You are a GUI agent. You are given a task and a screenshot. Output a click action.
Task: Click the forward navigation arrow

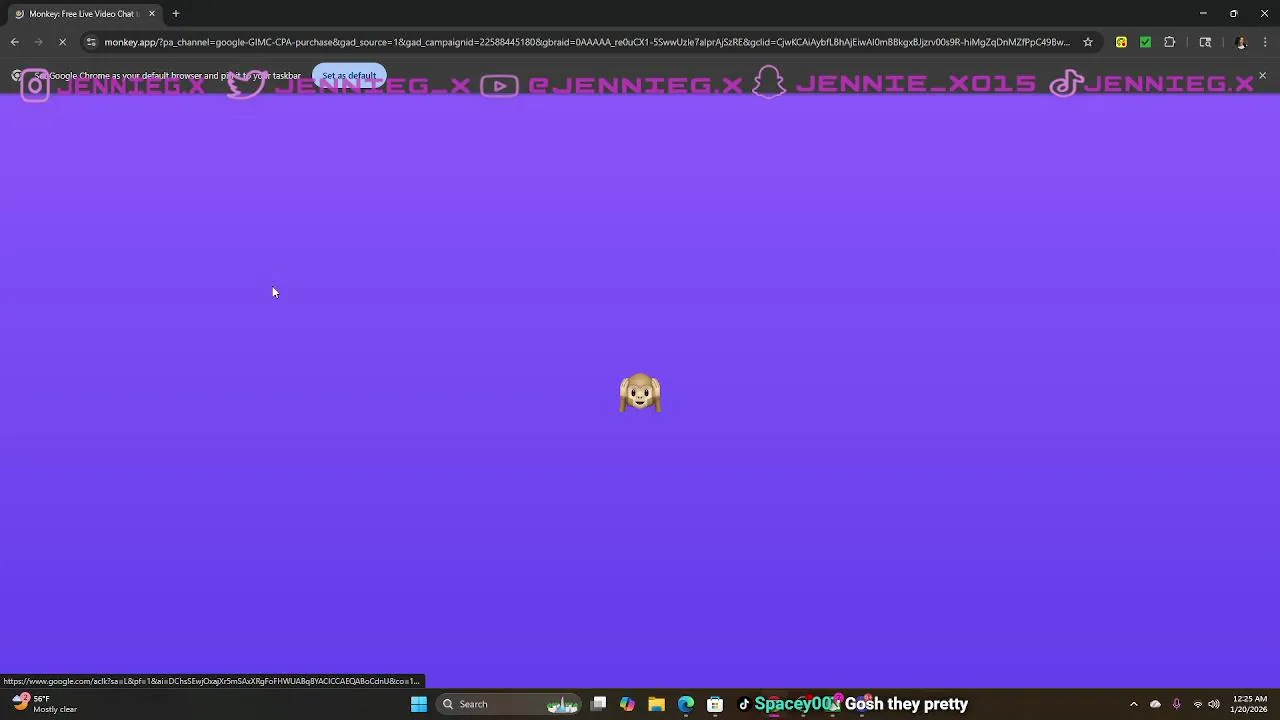click(38, 42)
